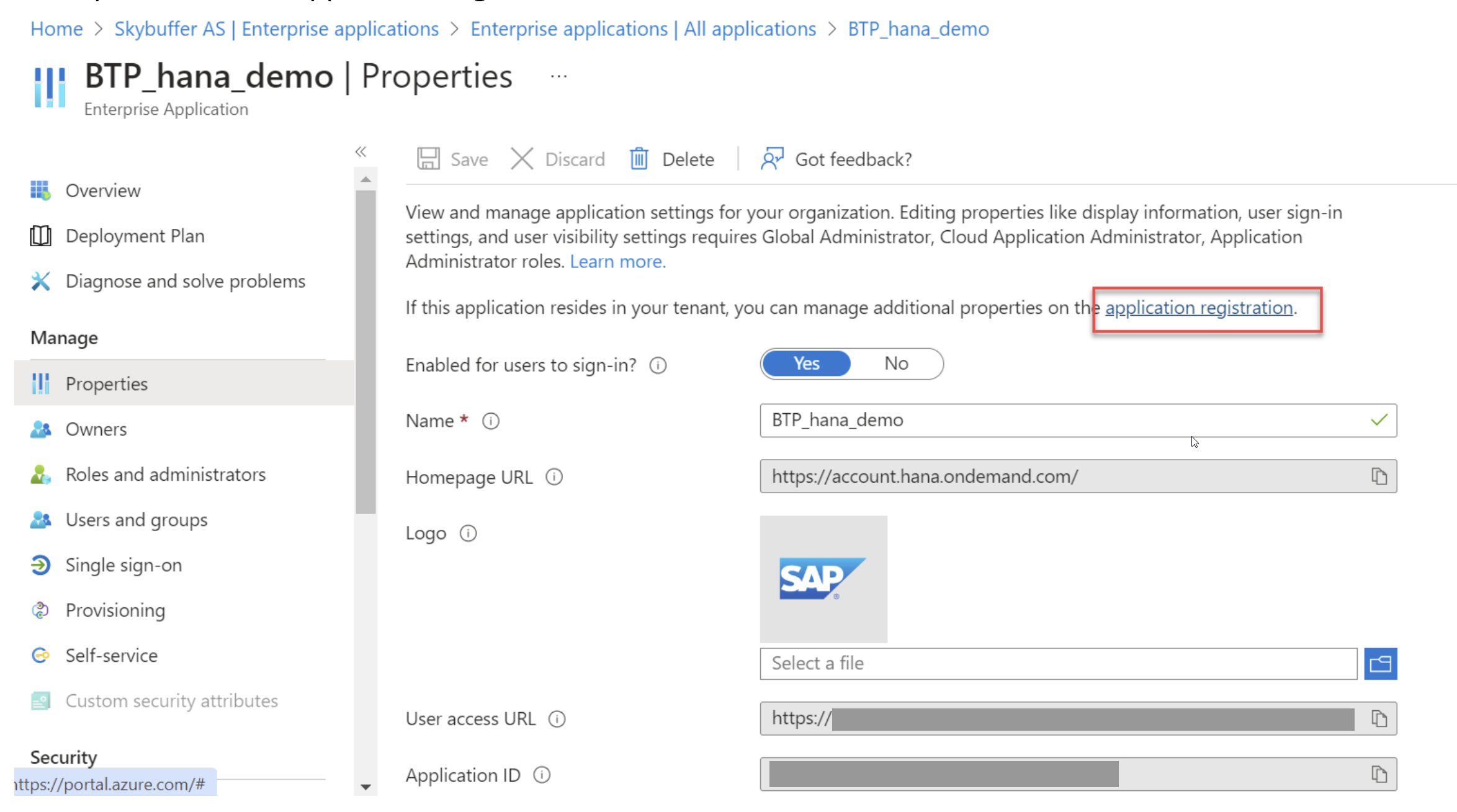This screenshot has width=1457, height=812.
Task: Click the info icon beside Name
Action: pyautogui.click(x=491, y=421)
